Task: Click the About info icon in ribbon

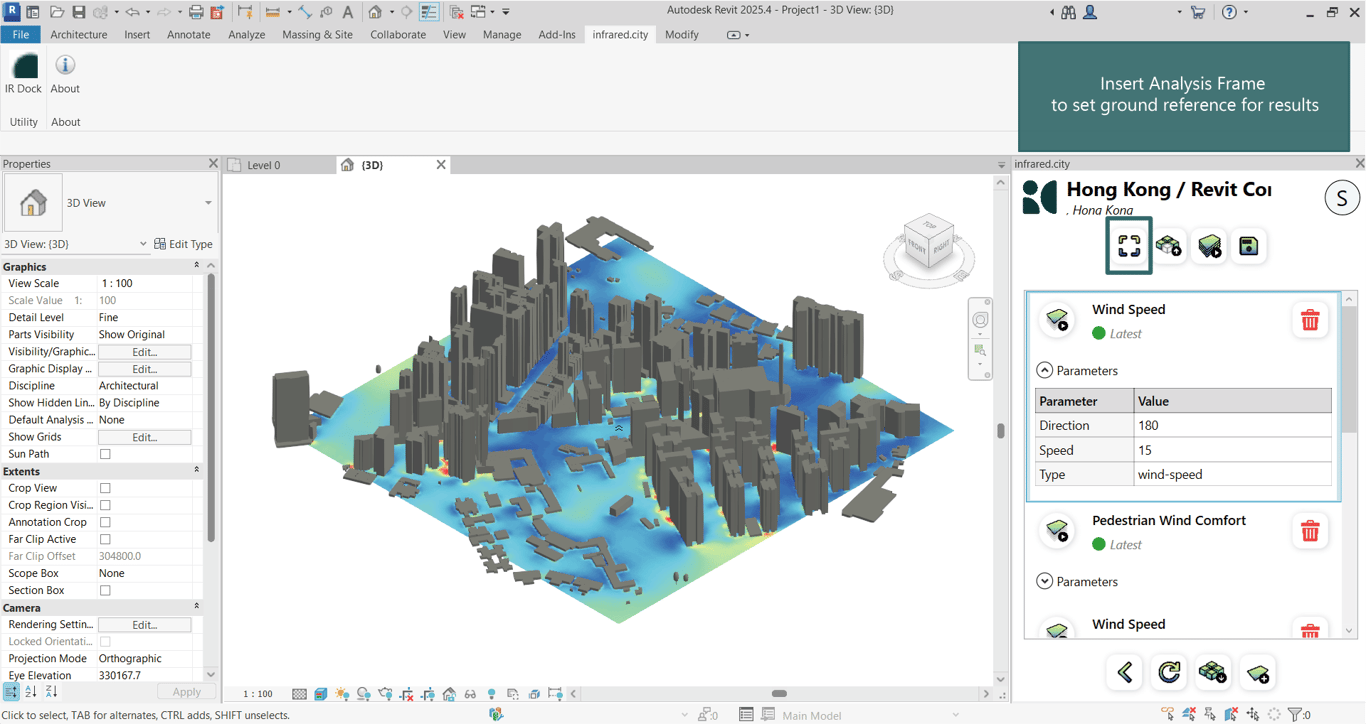Action: (x=65, y=67)
